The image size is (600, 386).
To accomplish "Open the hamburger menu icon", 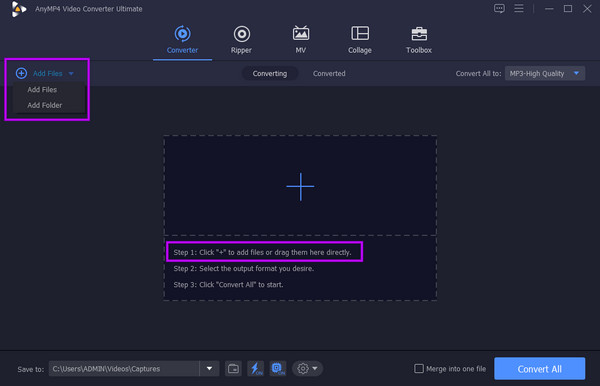I will (x=519, y=8).
